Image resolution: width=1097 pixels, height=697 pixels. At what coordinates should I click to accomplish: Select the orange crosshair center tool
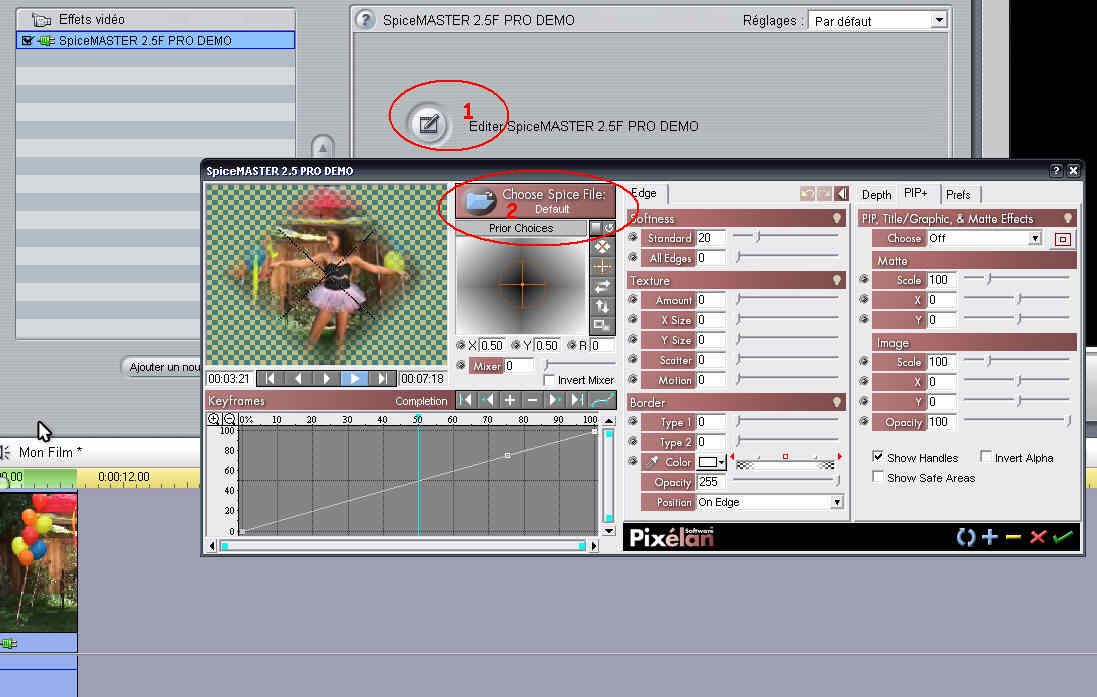(602, 267)
